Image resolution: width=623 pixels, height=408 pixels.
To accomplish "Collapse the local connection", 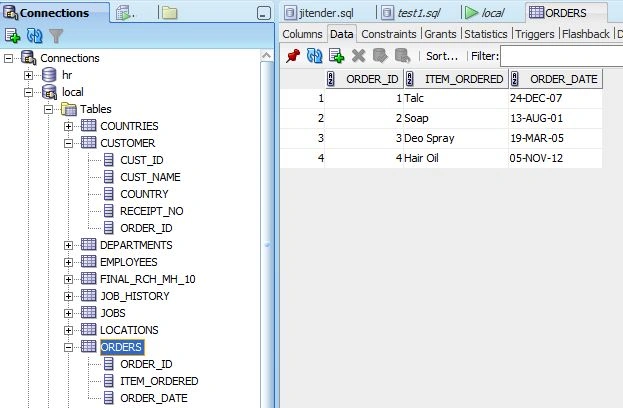I will pyautogui.click(x=28, y=93).
